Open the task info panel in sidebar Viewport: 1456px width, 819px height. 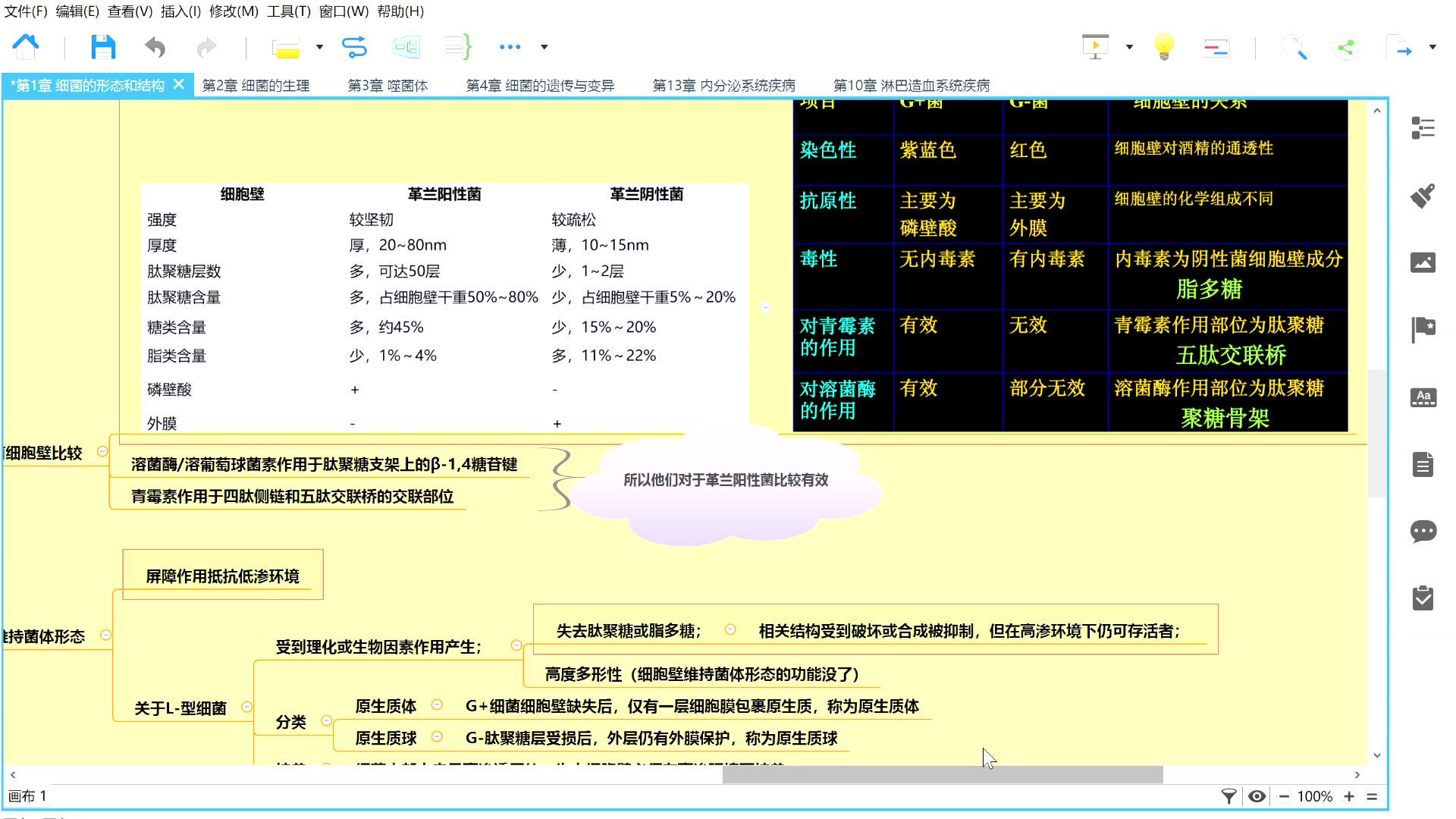coord(1423,598)
